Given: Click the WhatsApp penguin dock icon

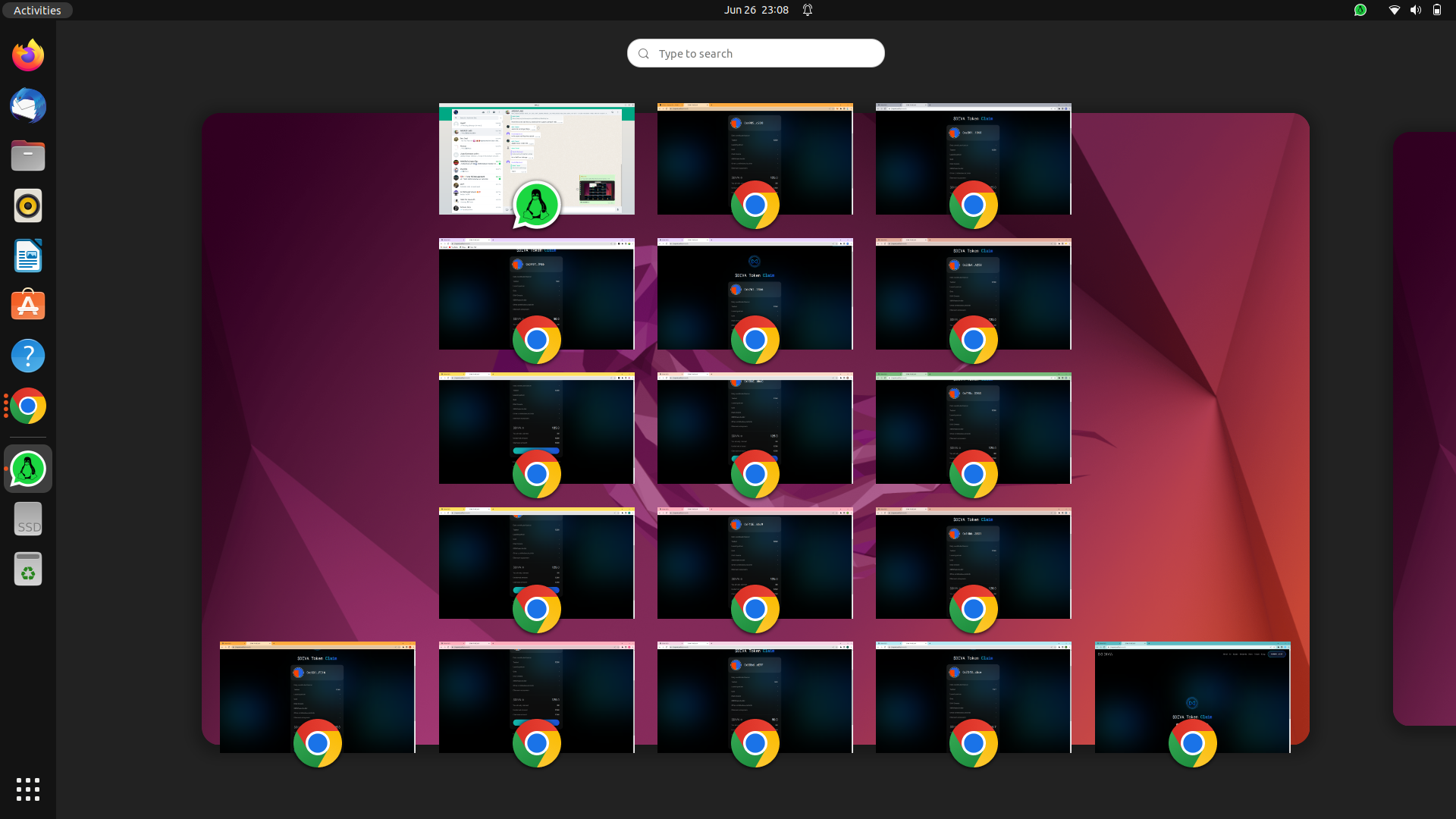Looking at the screenshot, I should click(x=28, y=469).
